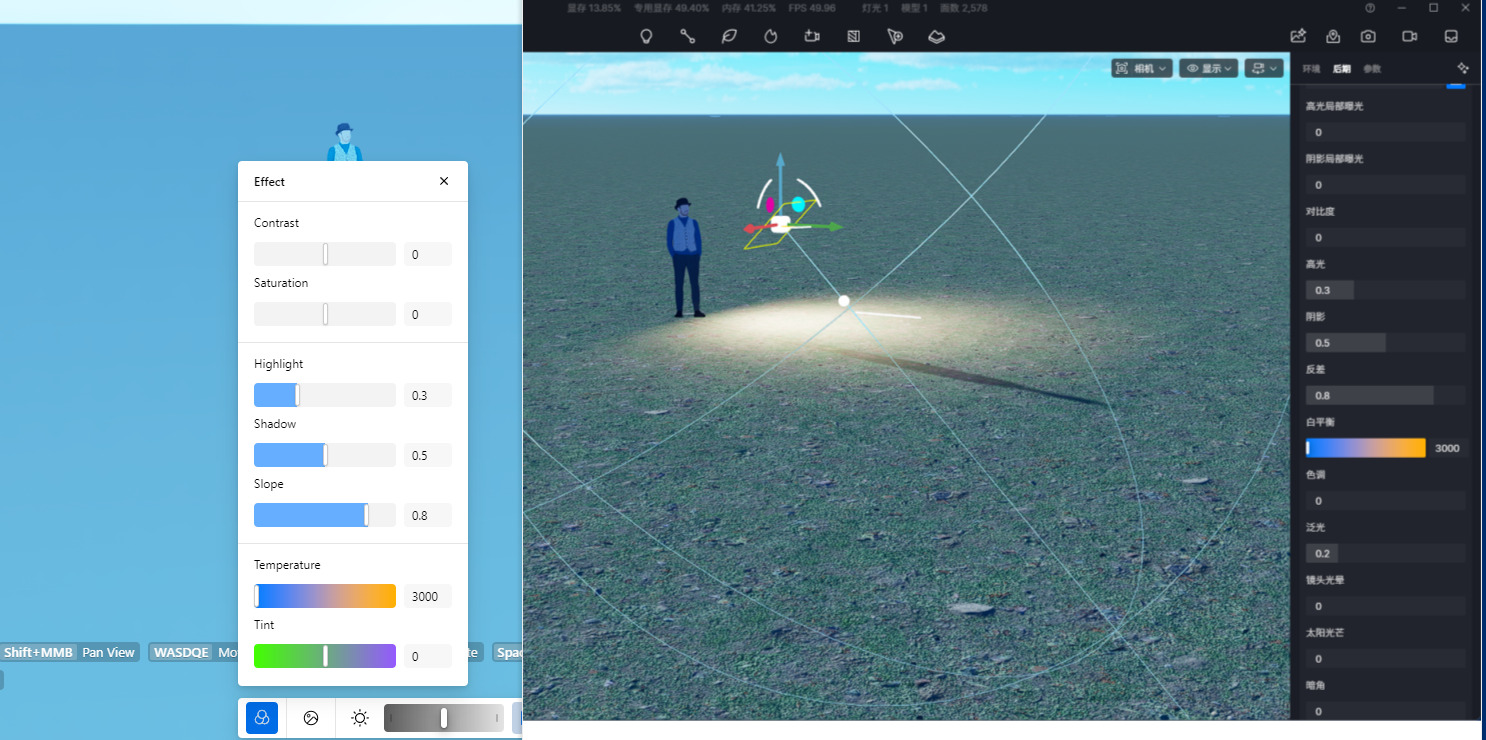
Task: Click the Temperature gradient slider
Action: (x=325, y=596)
